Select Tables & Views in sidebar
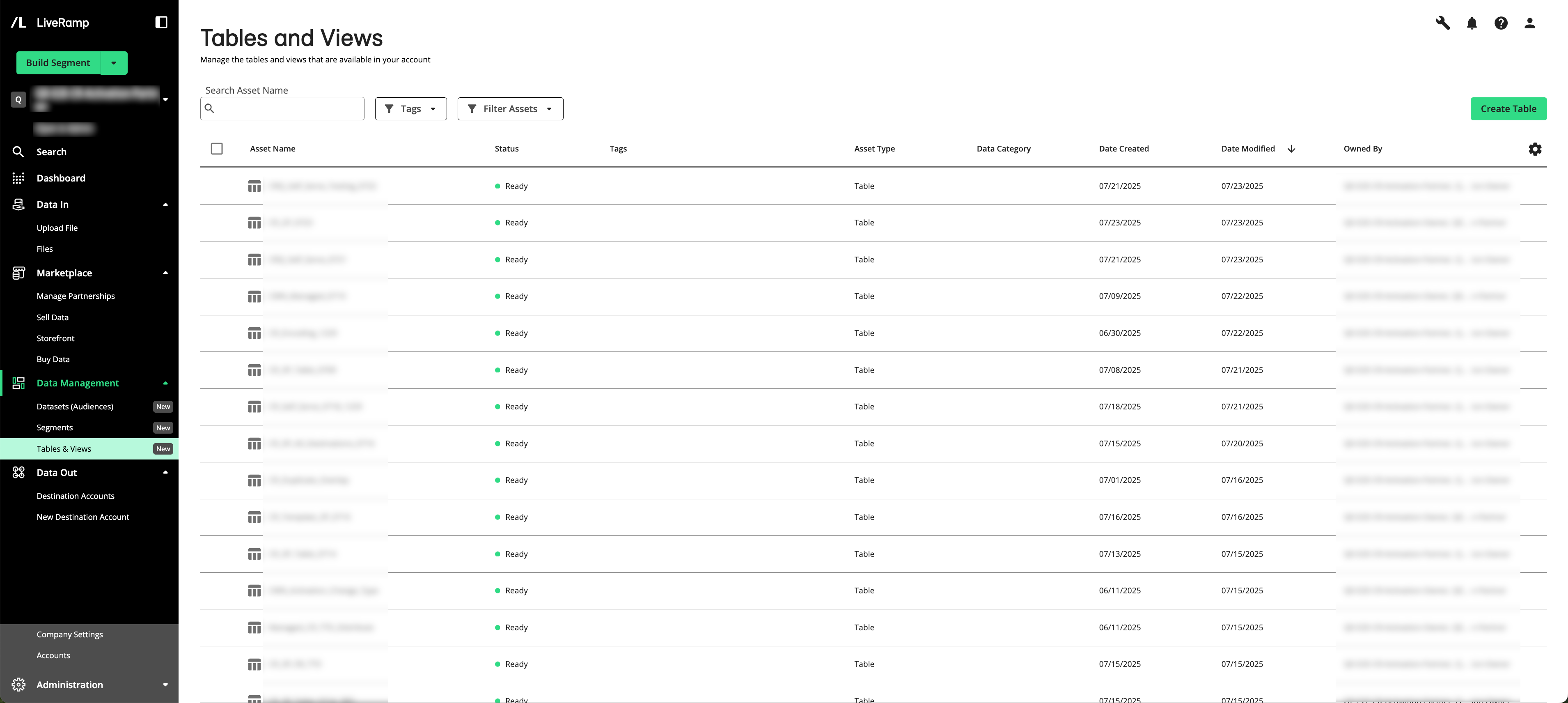 [89, 449]
